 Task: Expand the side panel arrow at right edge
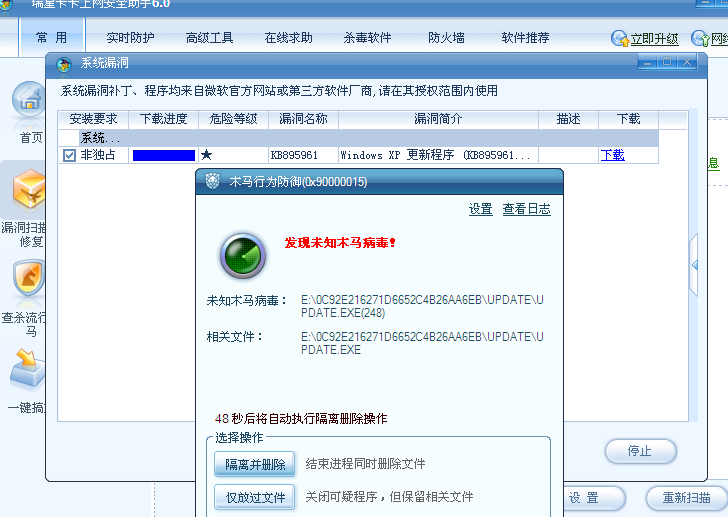pyautogui.click(x=694, y=265)
